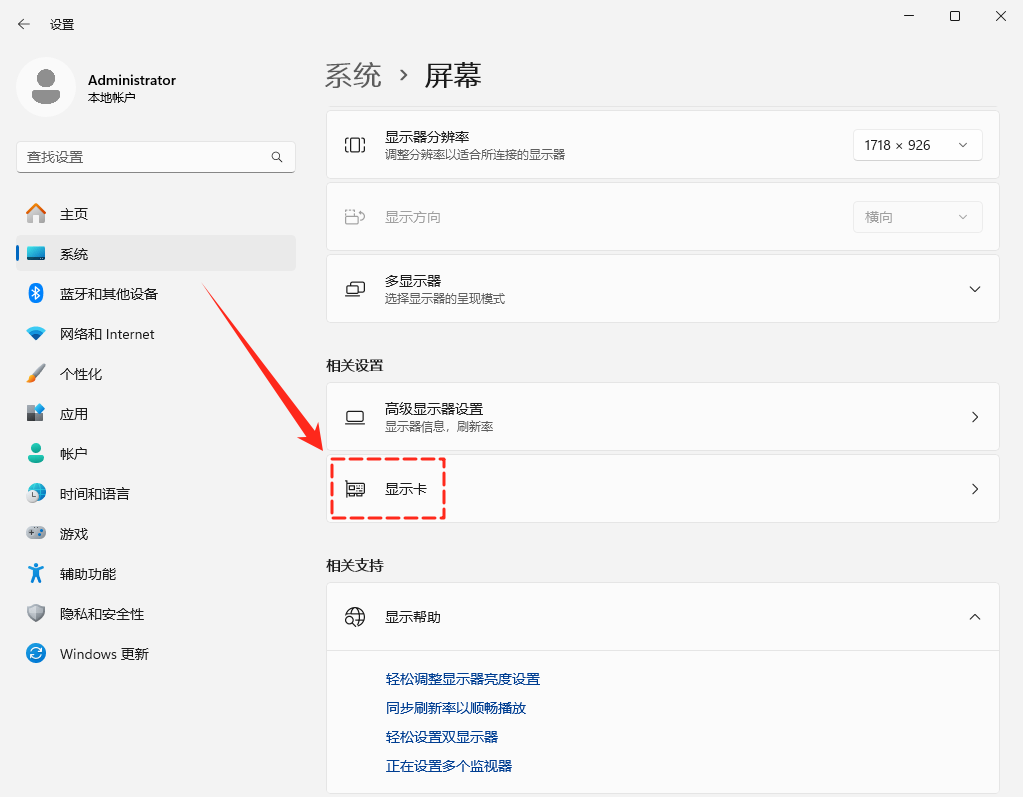Click the search icon in 查找设置 box

coord(276,157)
